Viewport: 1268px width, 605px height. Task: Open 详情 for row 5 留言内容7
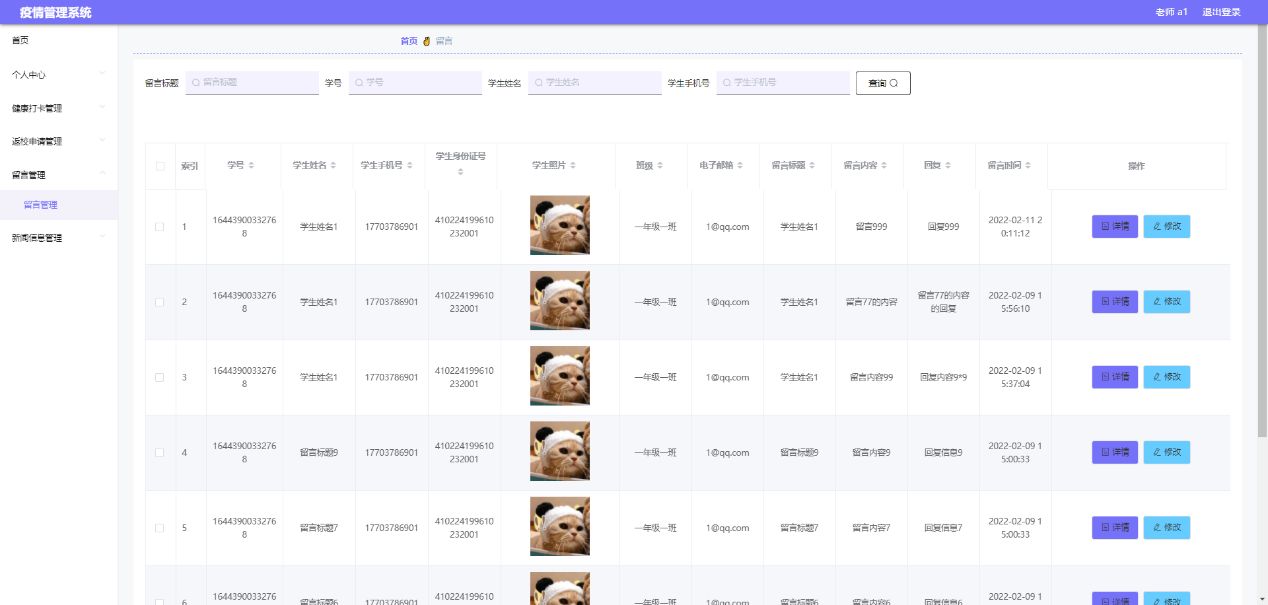[1115, 528]
